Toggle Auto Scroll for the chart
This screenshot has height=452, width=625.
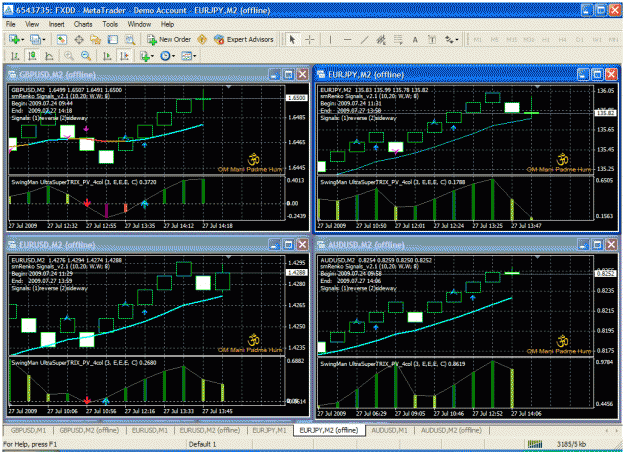coord(107,56)
